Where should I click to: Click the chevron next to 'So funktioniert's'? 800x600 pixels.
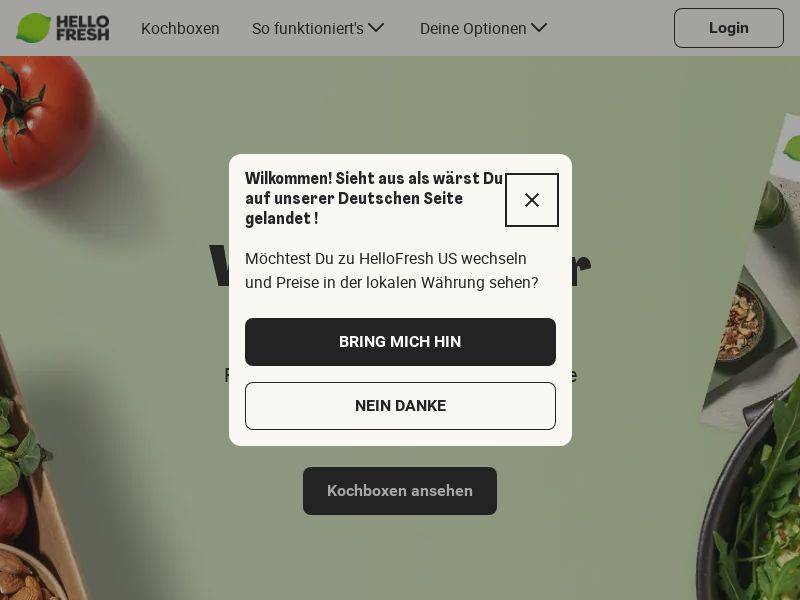click(x=376, y=28)
